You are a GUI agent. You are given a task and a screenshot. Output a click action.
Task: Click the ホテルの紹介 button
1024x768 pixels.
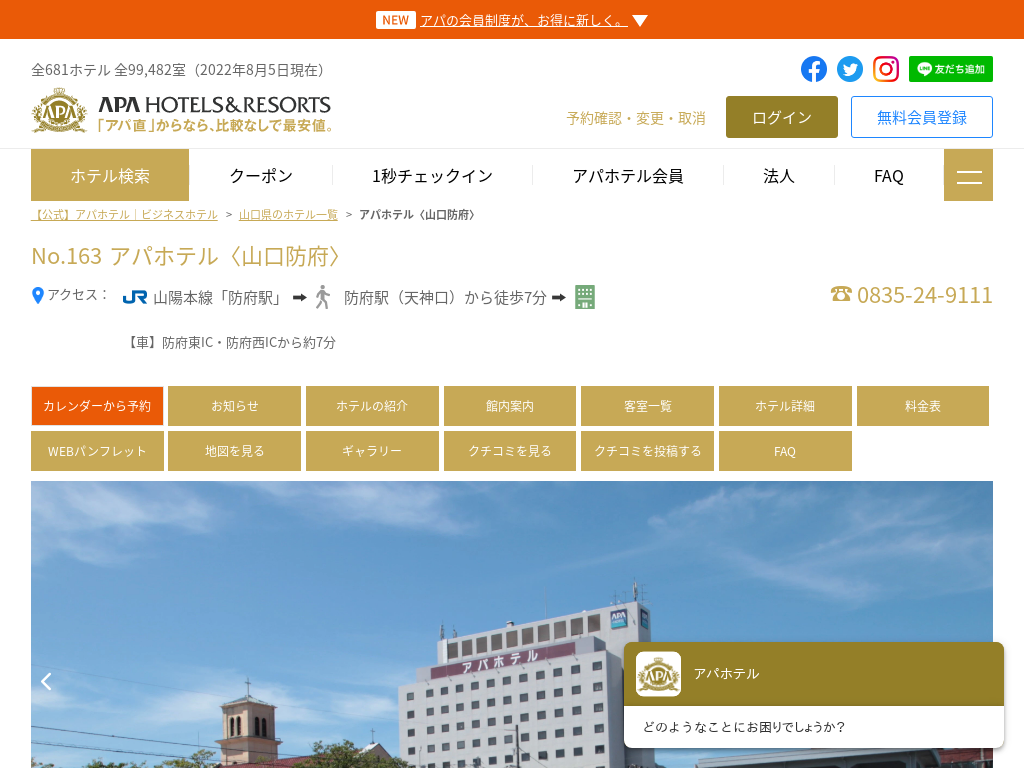tap(372, 406)
